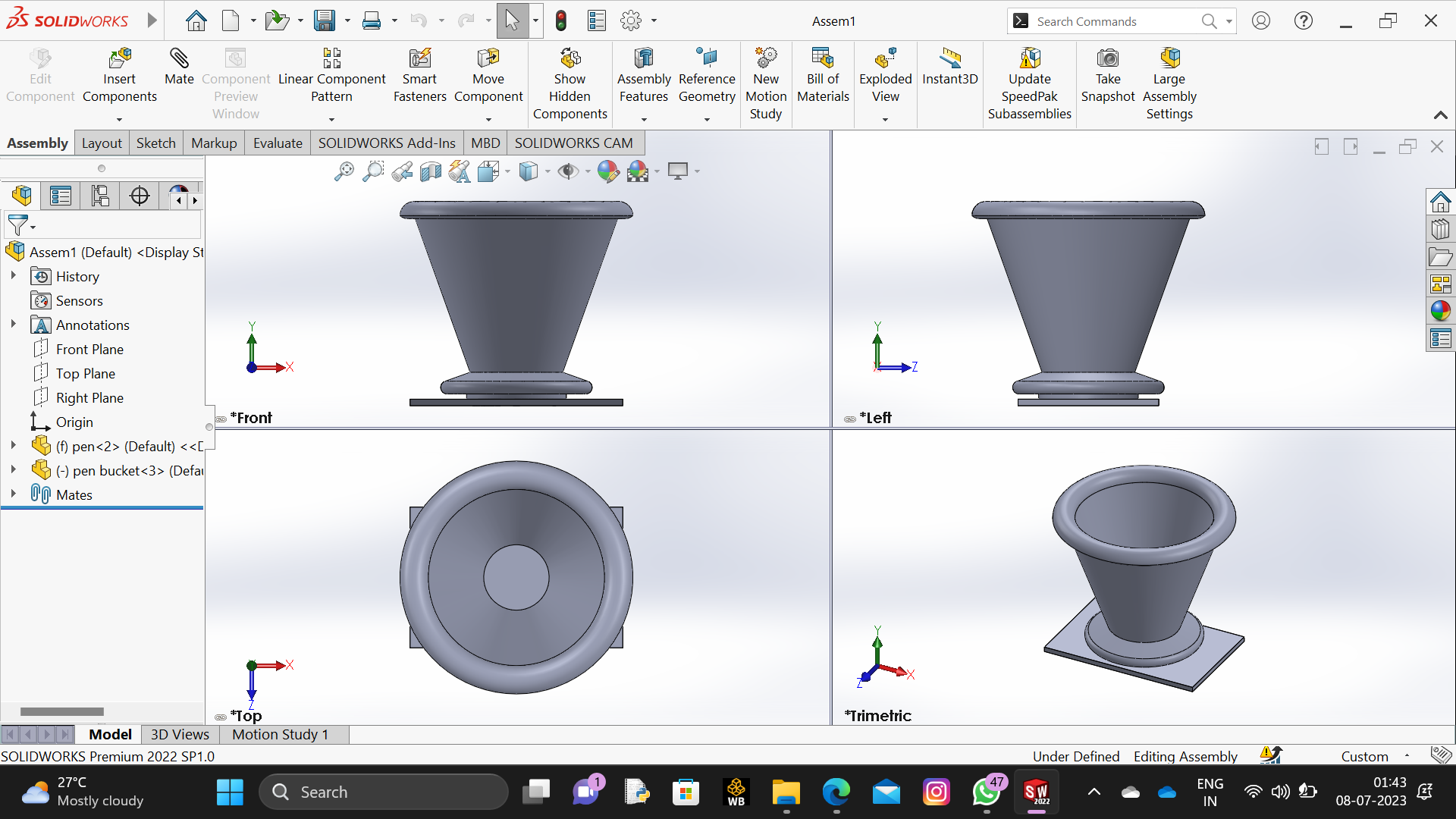Viewport: 1456px width, 819px height.
Task: Open File Properties icon in title bar
Action: 597,21
